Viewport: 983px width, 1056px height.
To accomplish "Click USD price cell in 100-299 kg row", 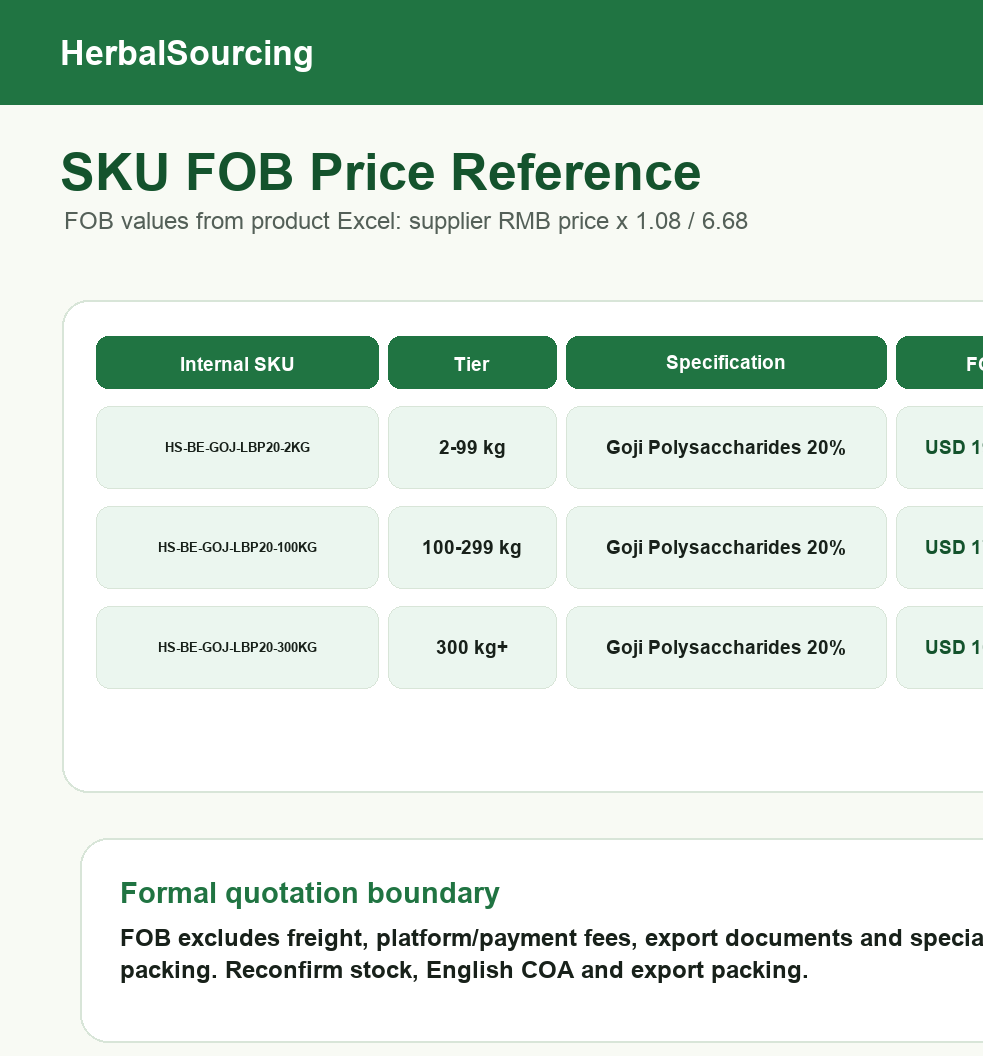I will pyautogui.click(x=940, y=548).
